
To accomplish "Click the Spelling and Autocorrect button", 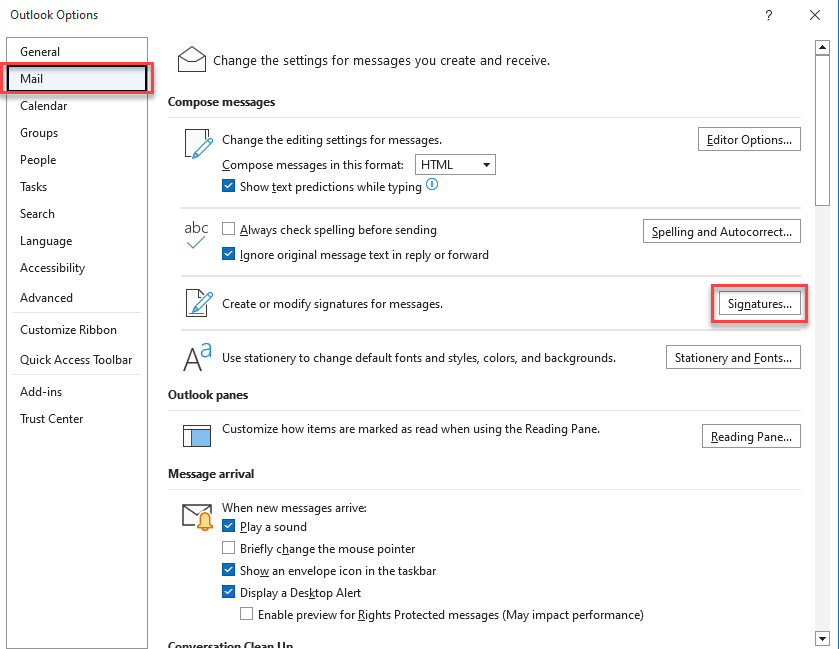I will (722, 231).
